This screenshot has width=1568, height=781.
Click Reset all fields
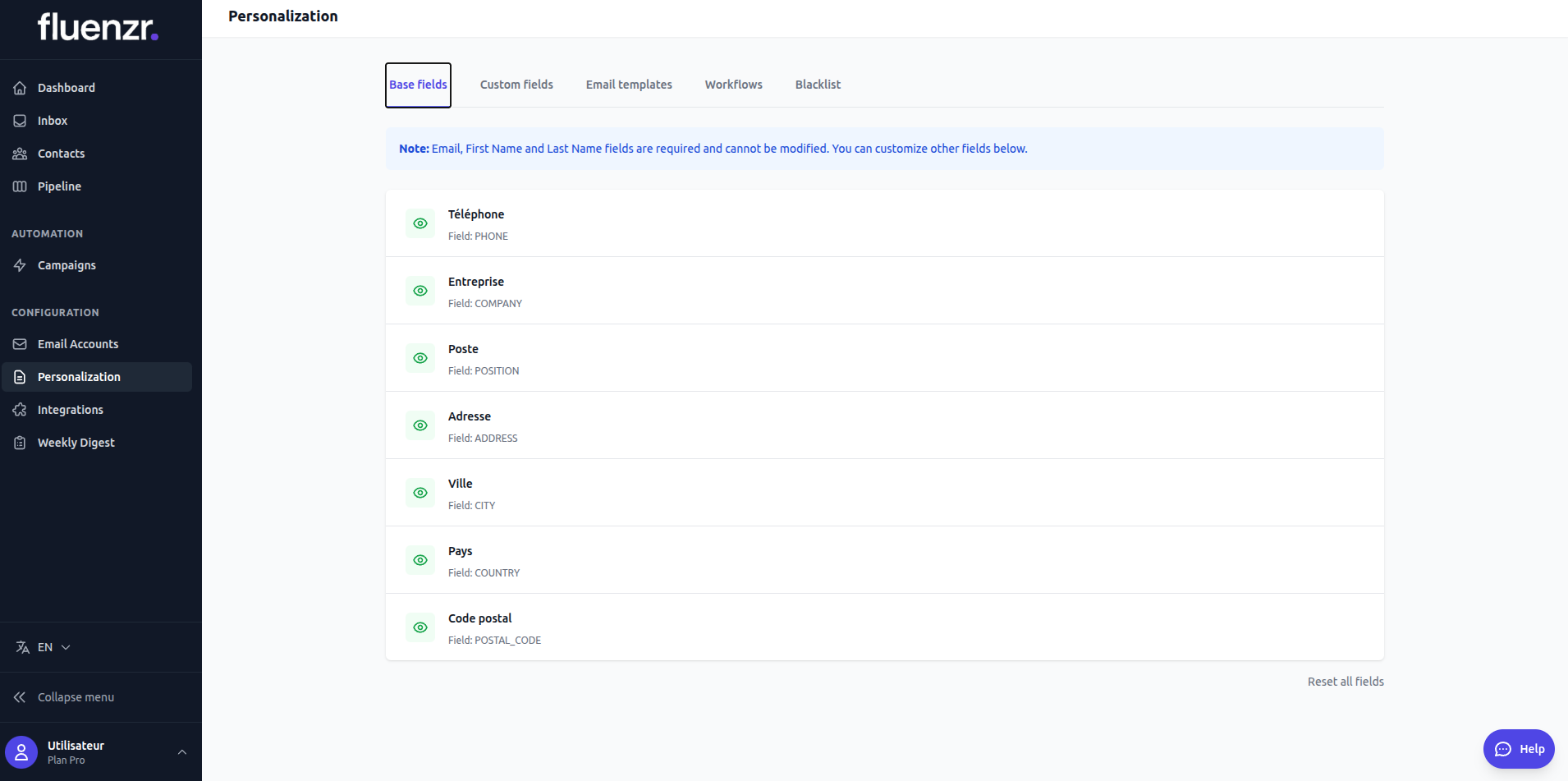click(1346, 682)
